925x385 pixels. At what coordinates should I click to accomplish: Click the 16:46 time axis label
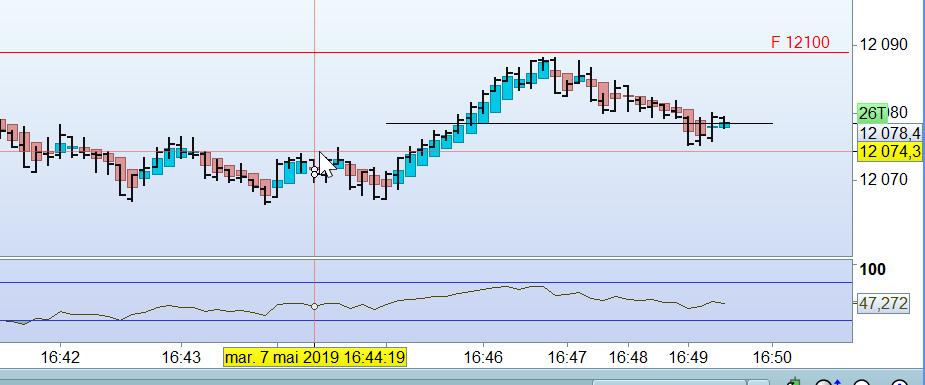point(483,357)
